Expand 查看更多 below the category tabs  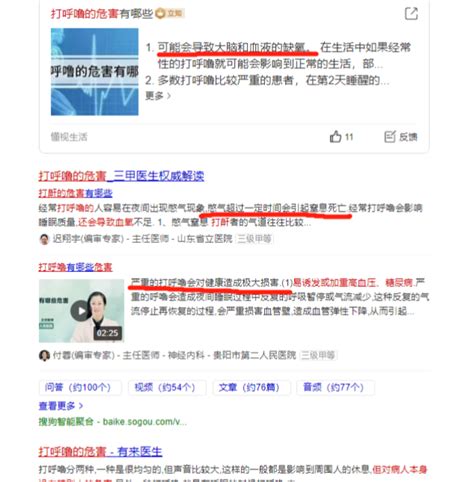tap(61, 406)
